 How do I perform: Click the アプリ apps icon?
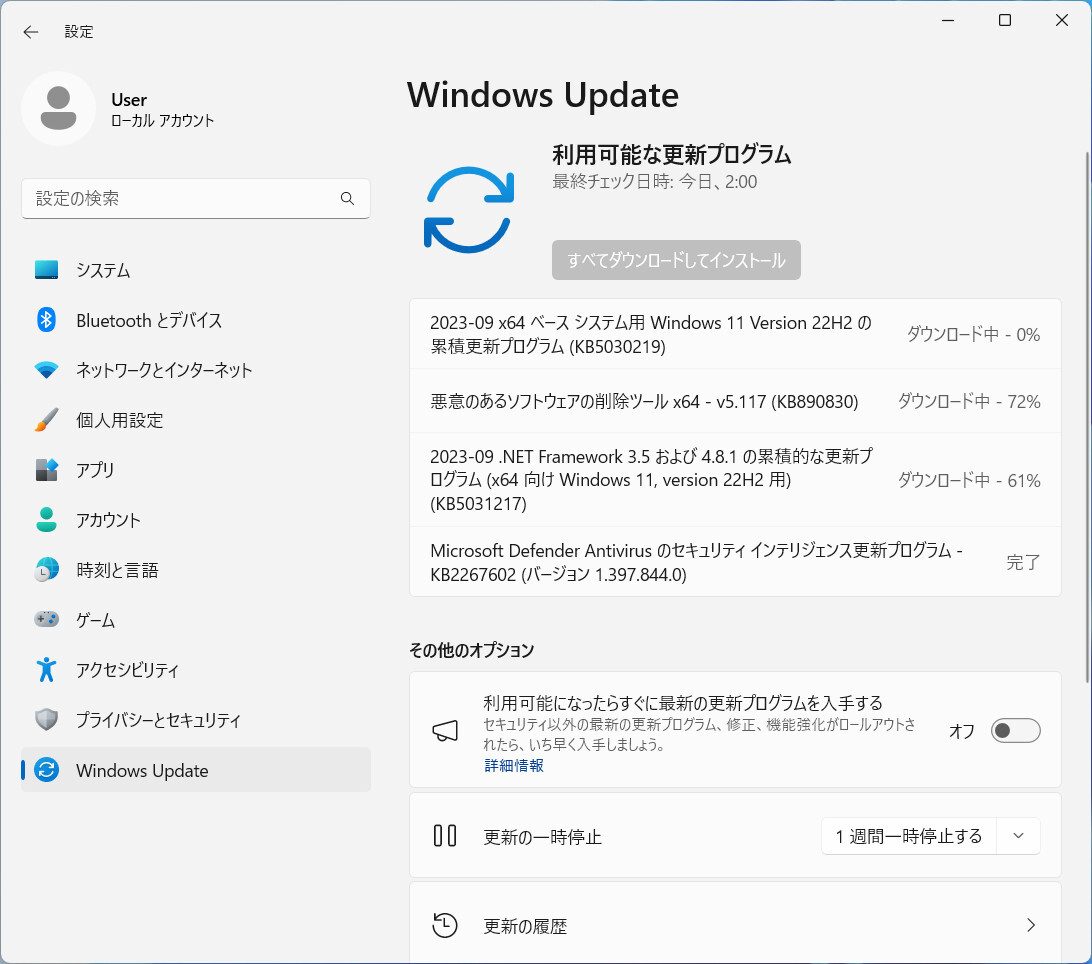point(47,470)
